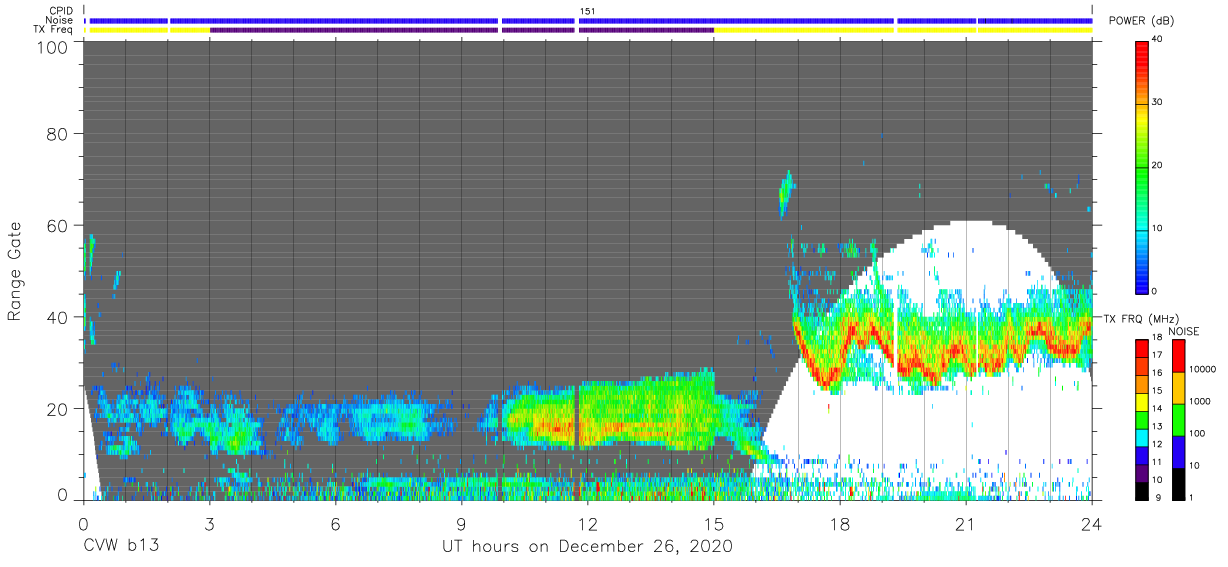Click x-axis tick label '9'

click(461, 523)
